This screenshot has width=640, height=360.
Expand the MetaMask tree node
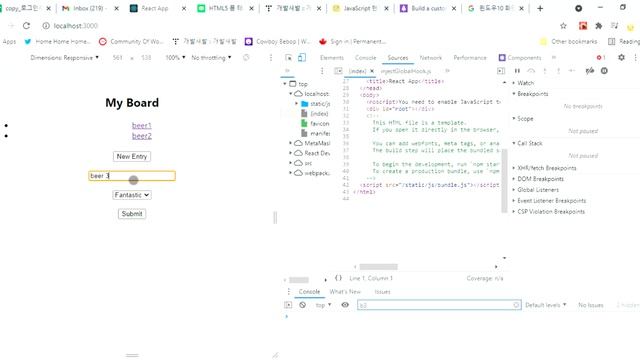291,143
